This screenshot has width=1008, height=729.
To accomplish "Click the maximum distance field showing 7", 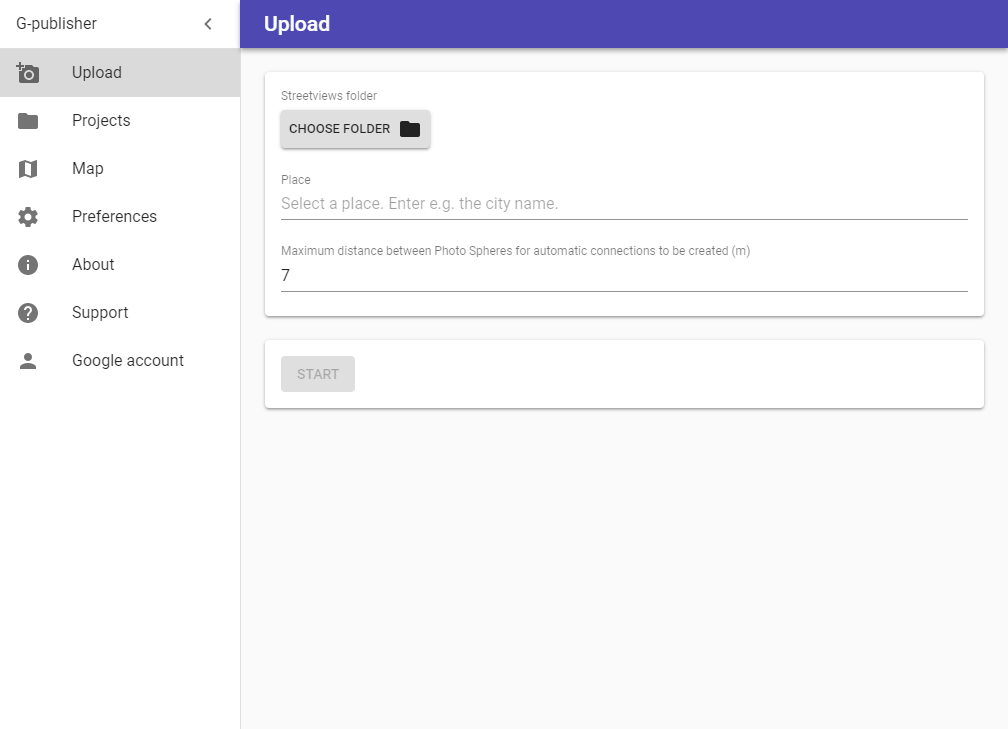I will click(x=624, y=276).
